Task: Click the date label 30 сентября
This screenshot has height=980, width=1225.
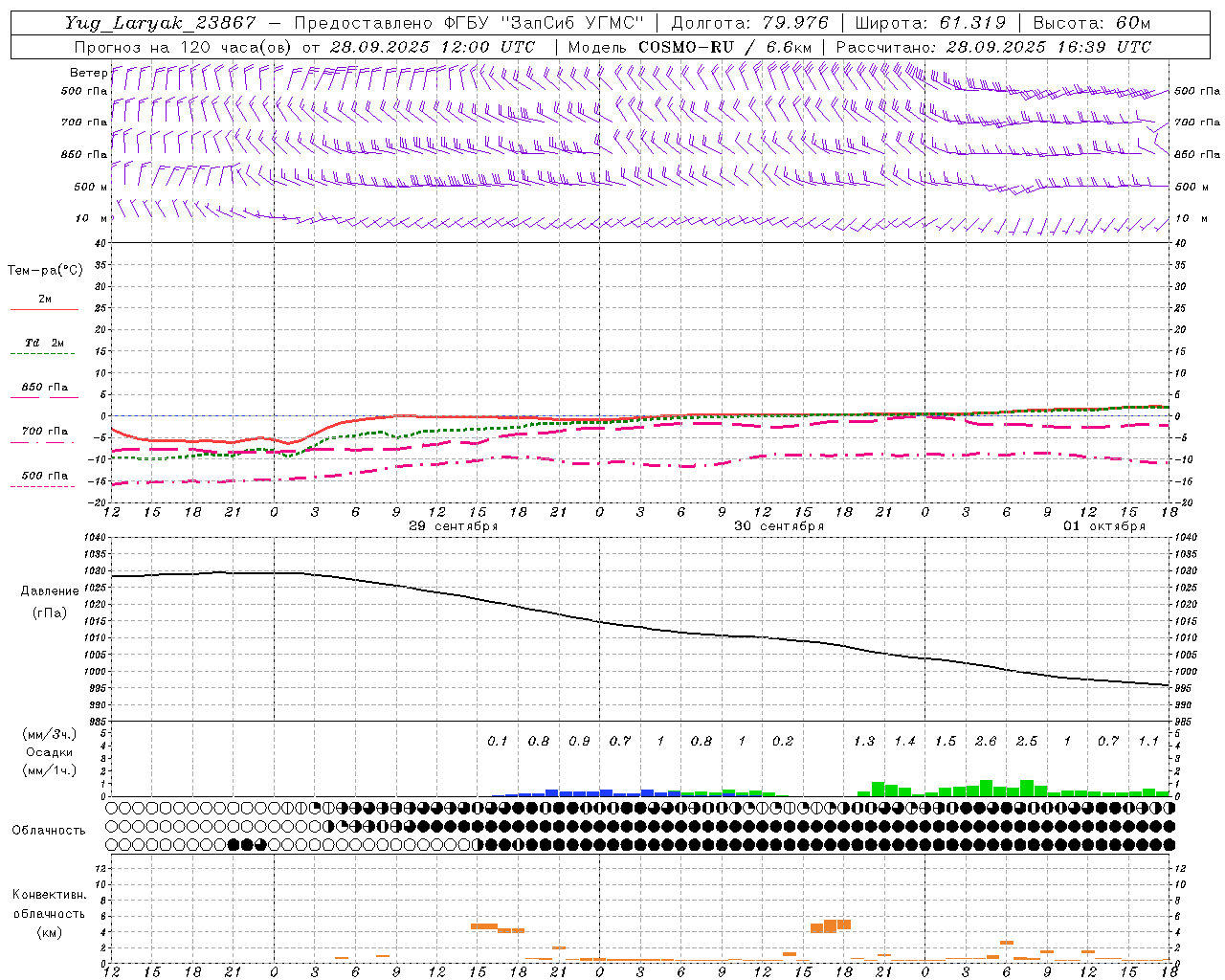Action: [779, 526]
